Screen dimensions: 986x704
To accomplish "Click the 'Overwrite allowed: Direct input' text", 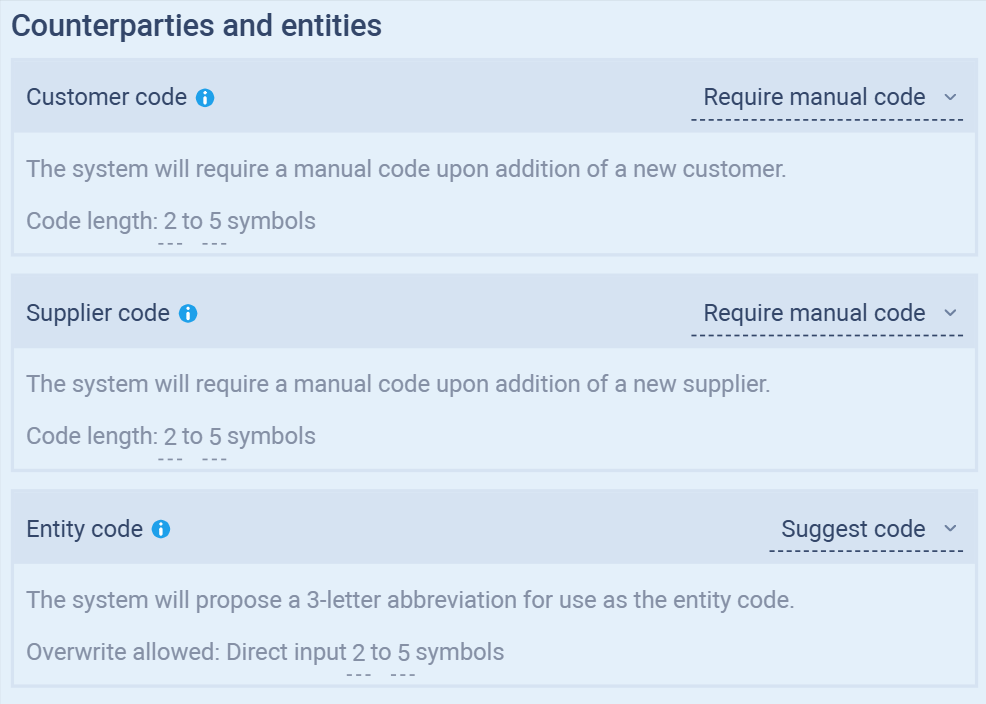I will point(186,653).
